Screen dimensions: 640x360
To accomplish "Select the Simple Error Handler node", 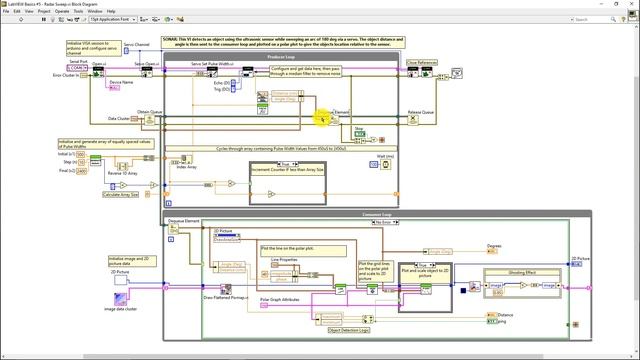I will [x=457, y=73].
